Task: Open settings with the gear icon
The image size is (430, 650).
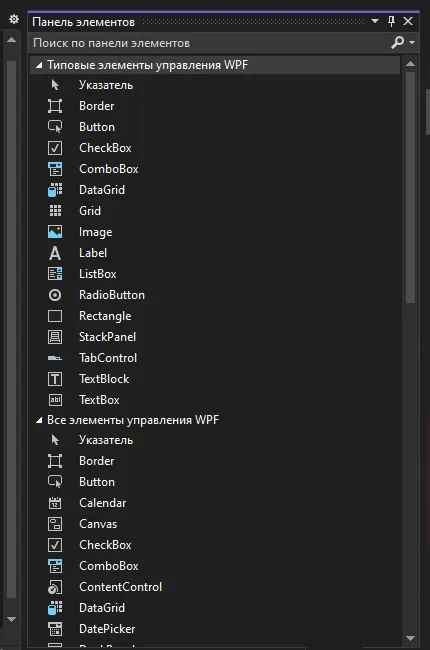Action: pos(14,19)
